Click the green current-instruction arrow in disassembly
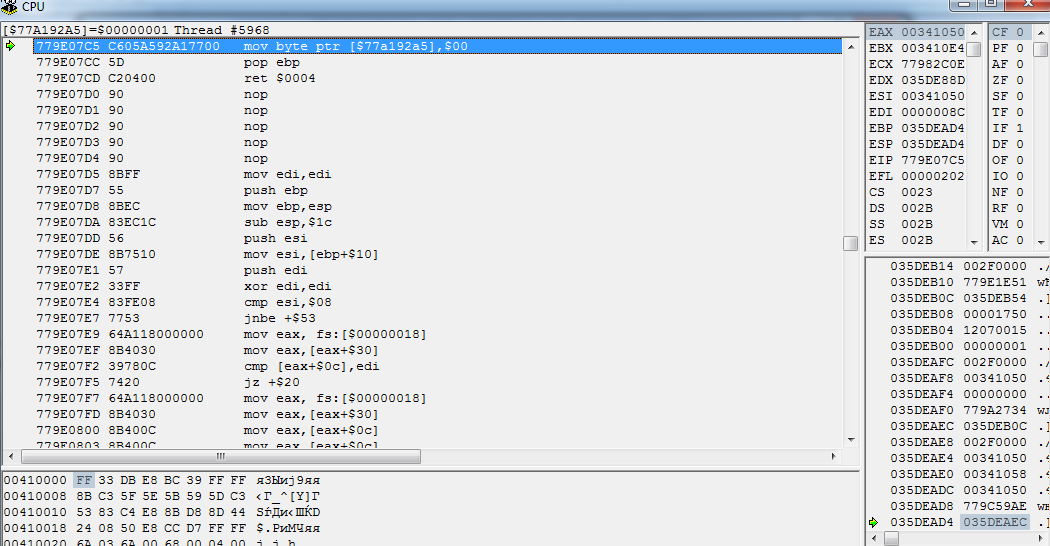This screenshot has height=546, width=1050. click(10, 46)
